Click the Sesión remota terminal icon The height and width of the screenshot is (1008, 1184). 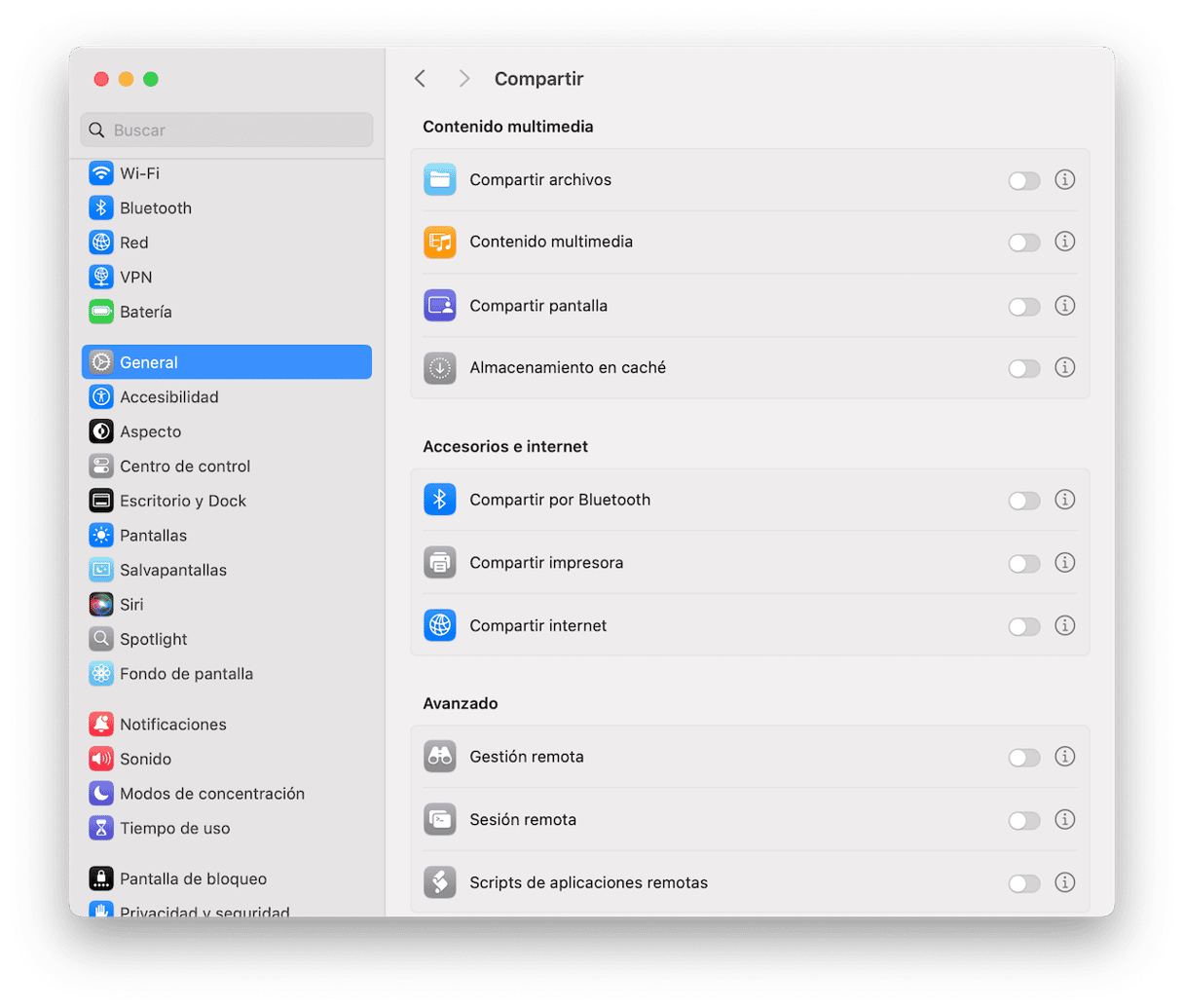tap(440, 820)
